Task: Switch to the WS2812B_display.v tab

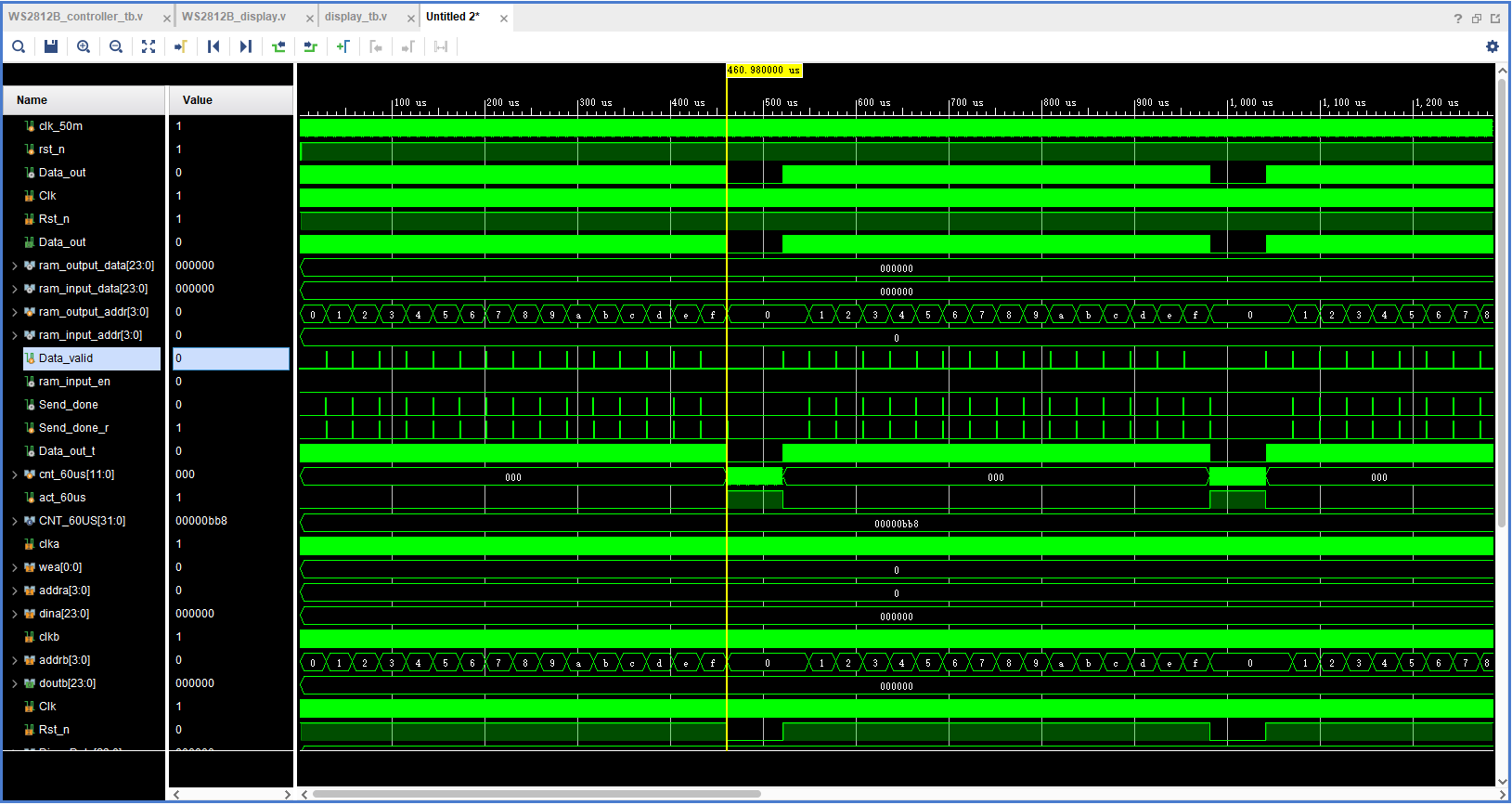Action: [234, 17]
